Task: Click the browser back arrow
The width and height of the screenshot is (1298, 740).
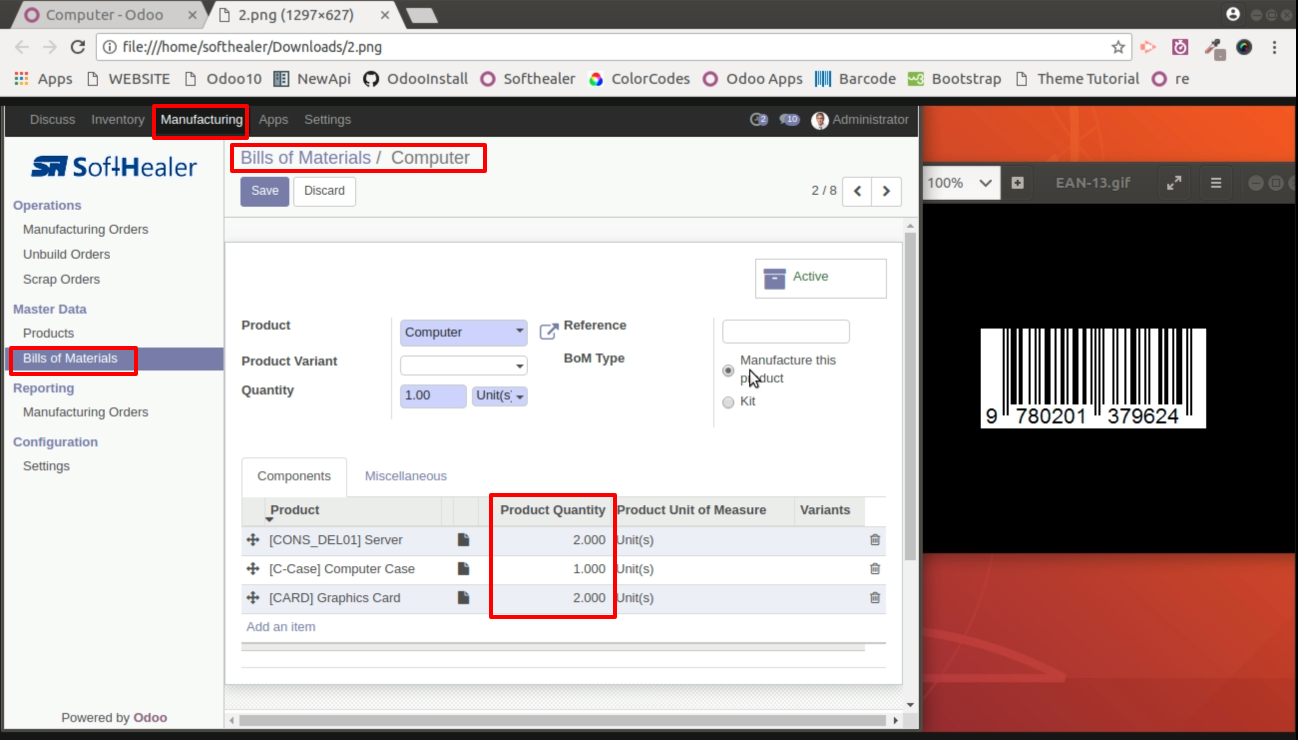Action: pos(22,47)
